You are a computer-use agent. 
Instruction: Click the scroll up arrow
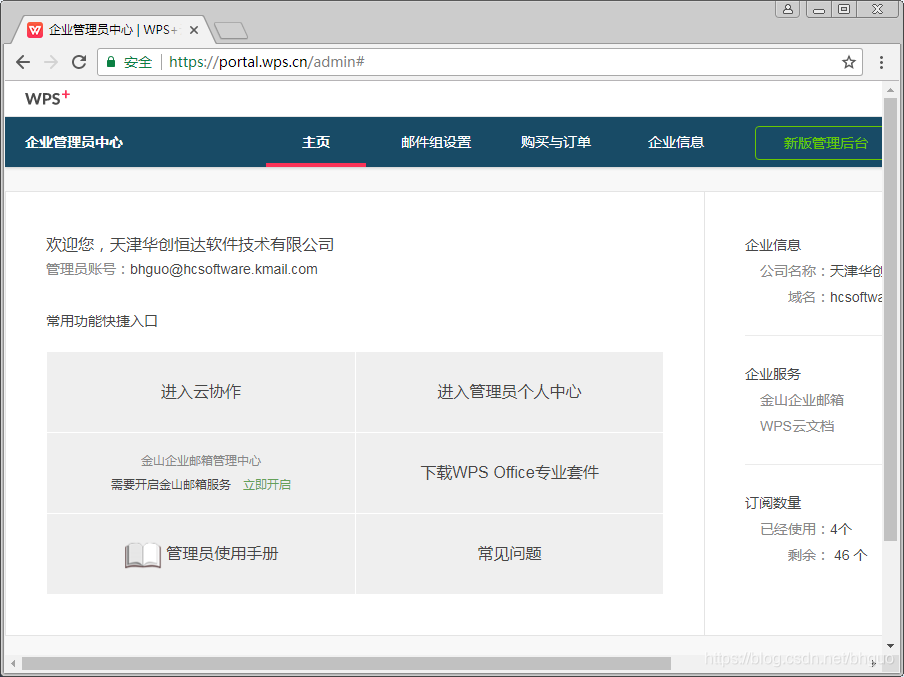(x=890, y=91)
